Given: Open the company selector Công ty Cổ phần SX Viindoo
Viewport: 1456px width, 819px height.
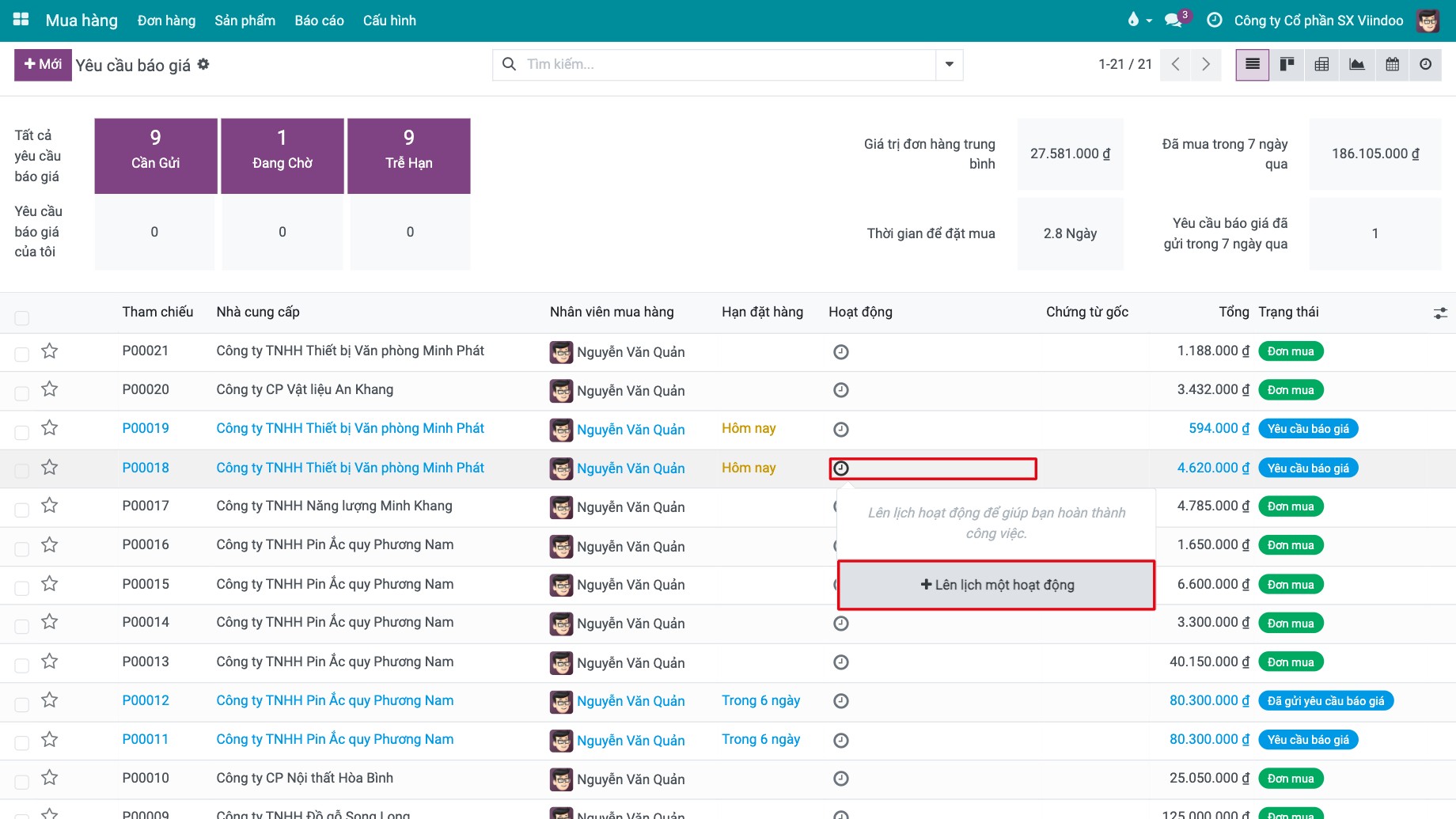Looking at the screenshot, I should 1318,21.
